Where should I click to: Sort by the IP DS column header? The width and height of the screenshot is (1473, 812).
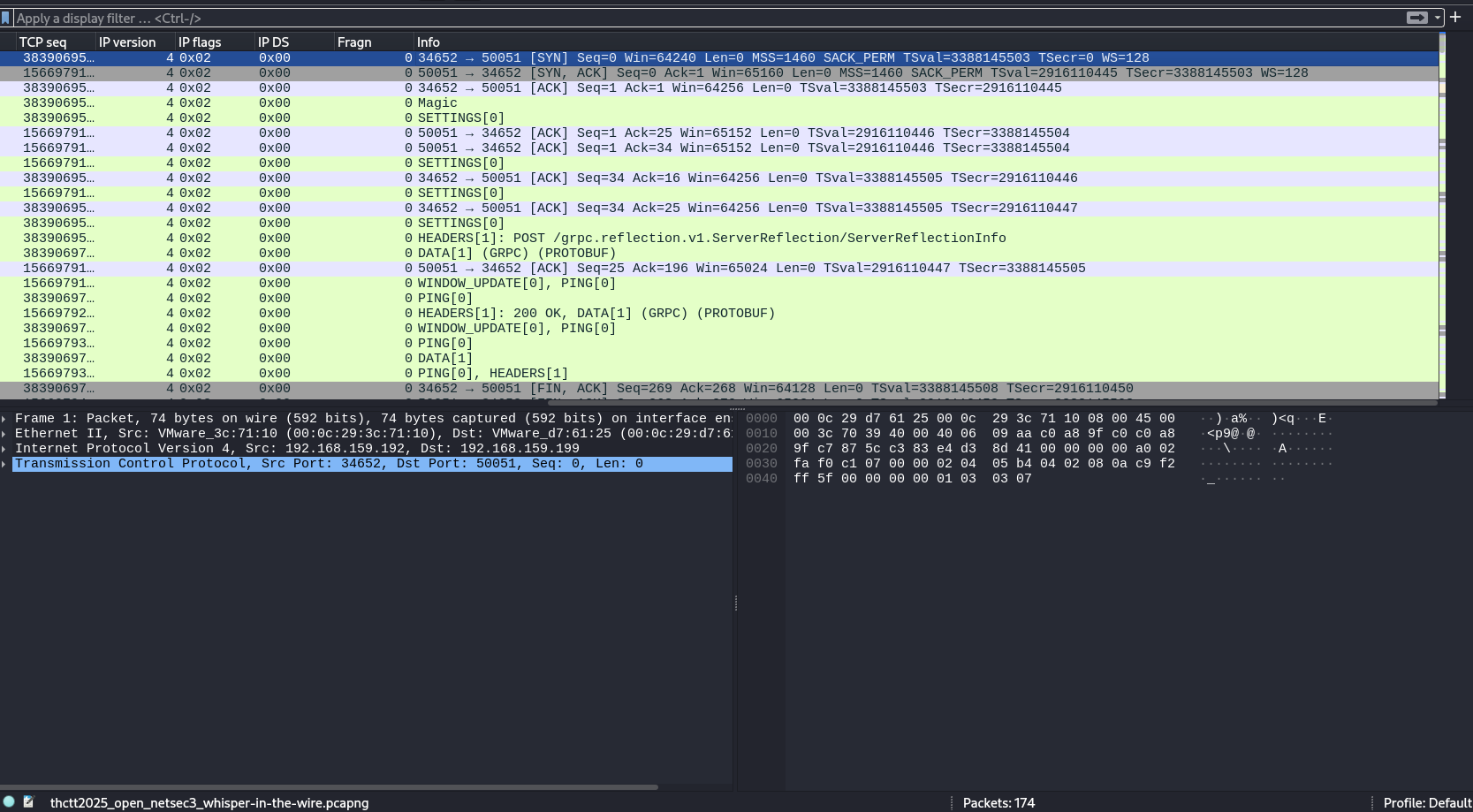(x=294, y=42)
